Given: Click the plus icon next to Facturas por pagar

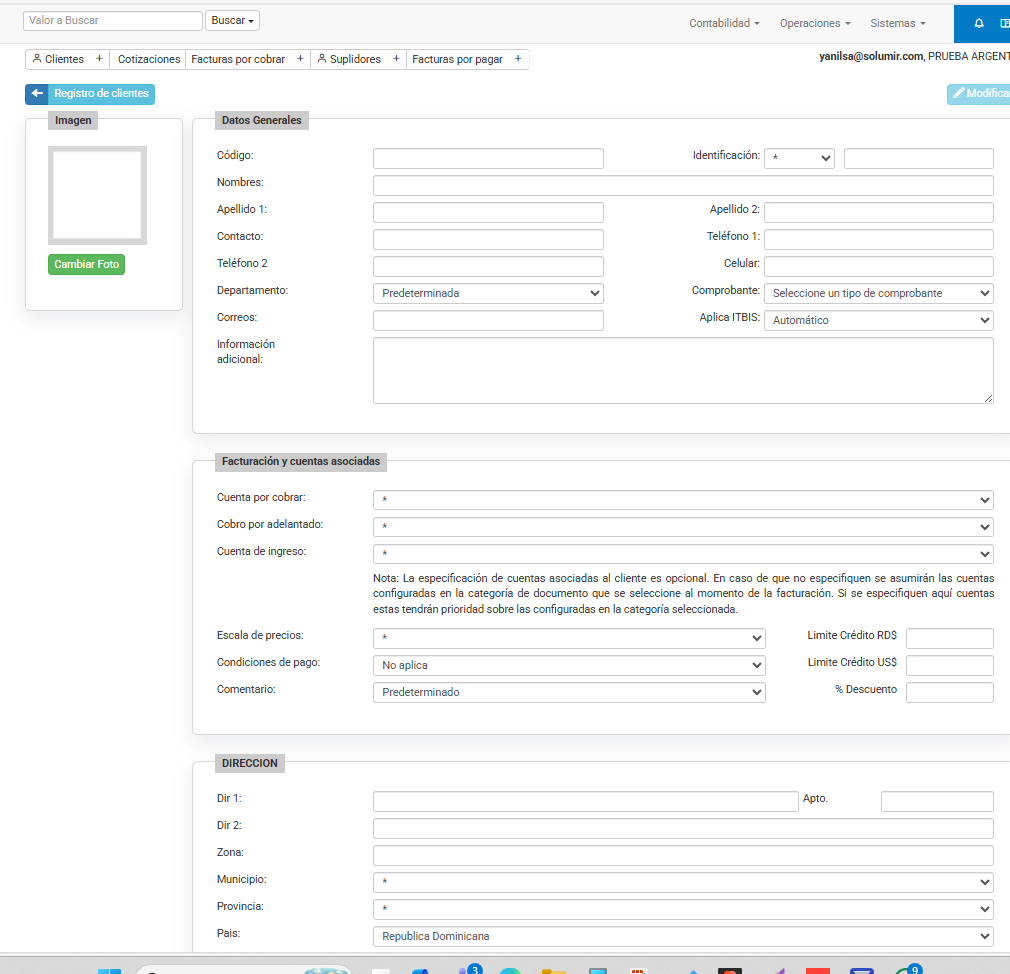Looking at the screenshot, I should 518,59.
